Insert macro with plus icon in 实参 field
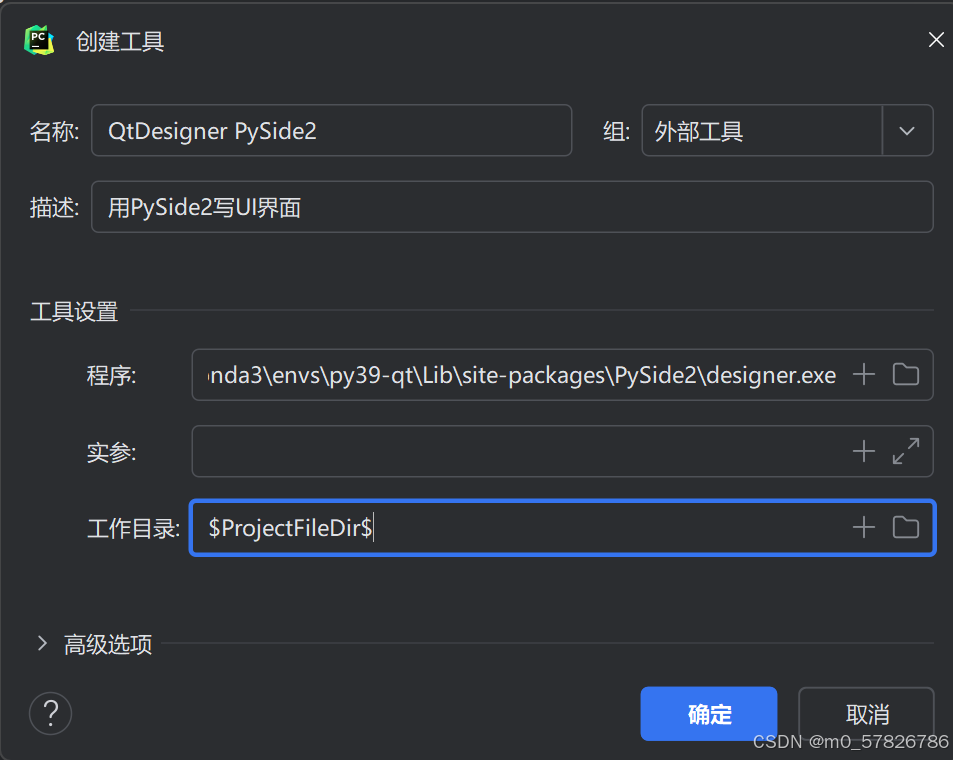This screenshot has width=953, height=760. 864,451
